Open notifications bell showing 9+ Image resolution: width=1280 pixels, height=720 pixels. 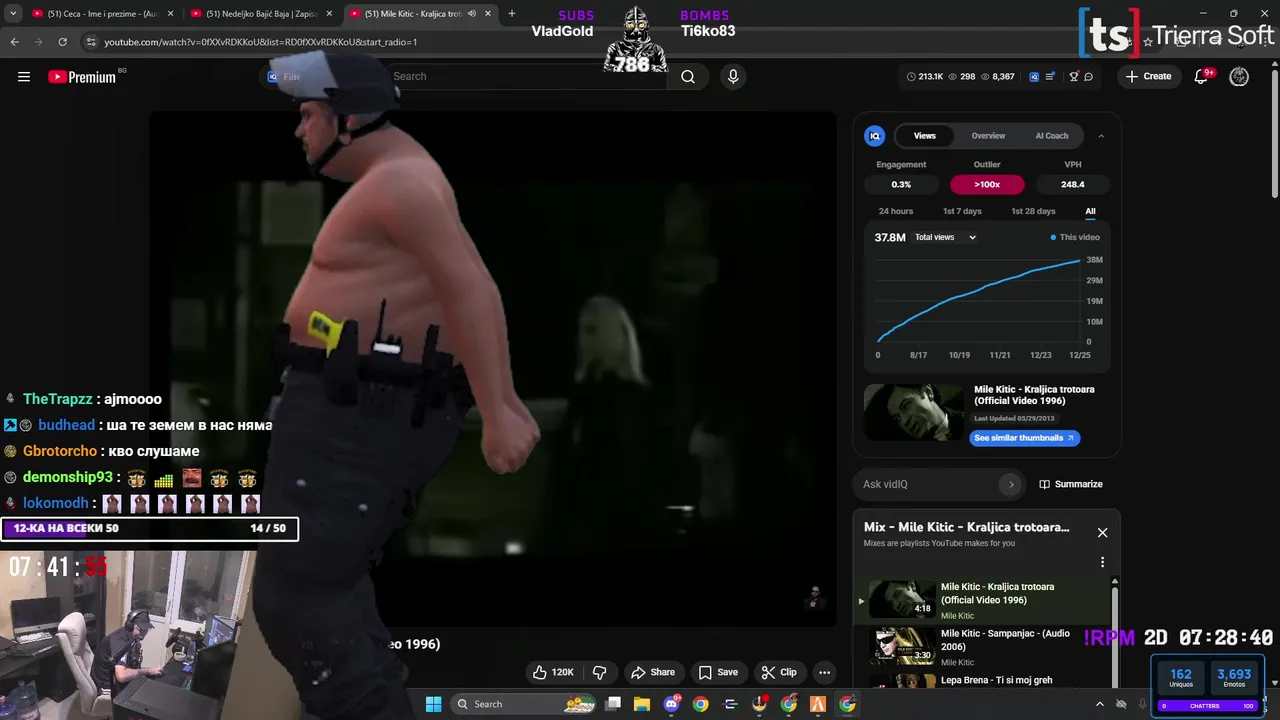1202,77
